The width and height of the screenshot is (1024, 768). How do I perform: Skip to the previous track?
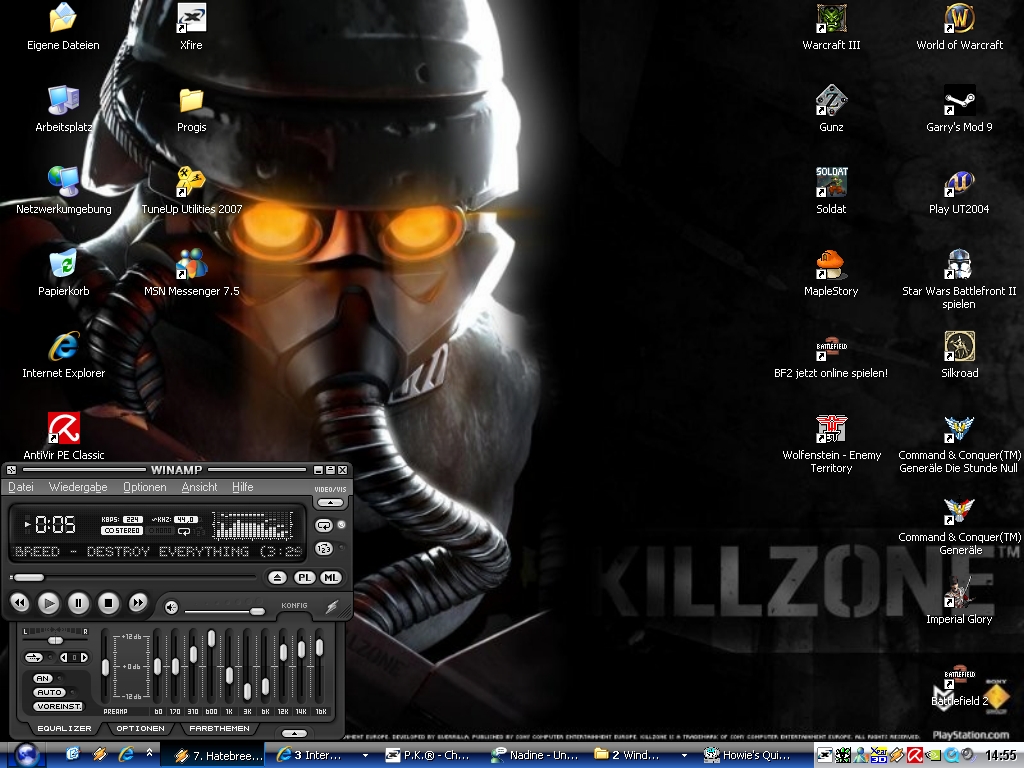(x=20, y=603)
